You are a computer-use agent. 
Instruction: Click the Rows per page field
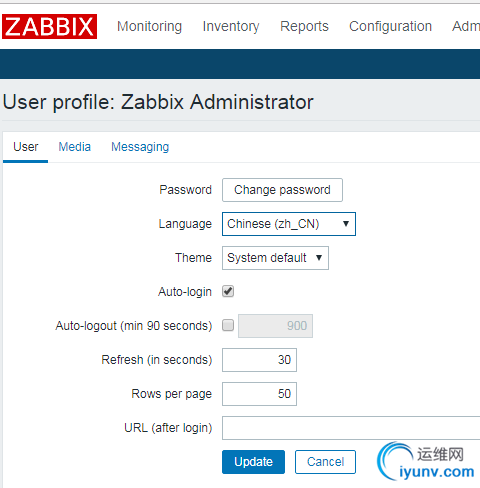pyautogui.click(x=259, y=394)
